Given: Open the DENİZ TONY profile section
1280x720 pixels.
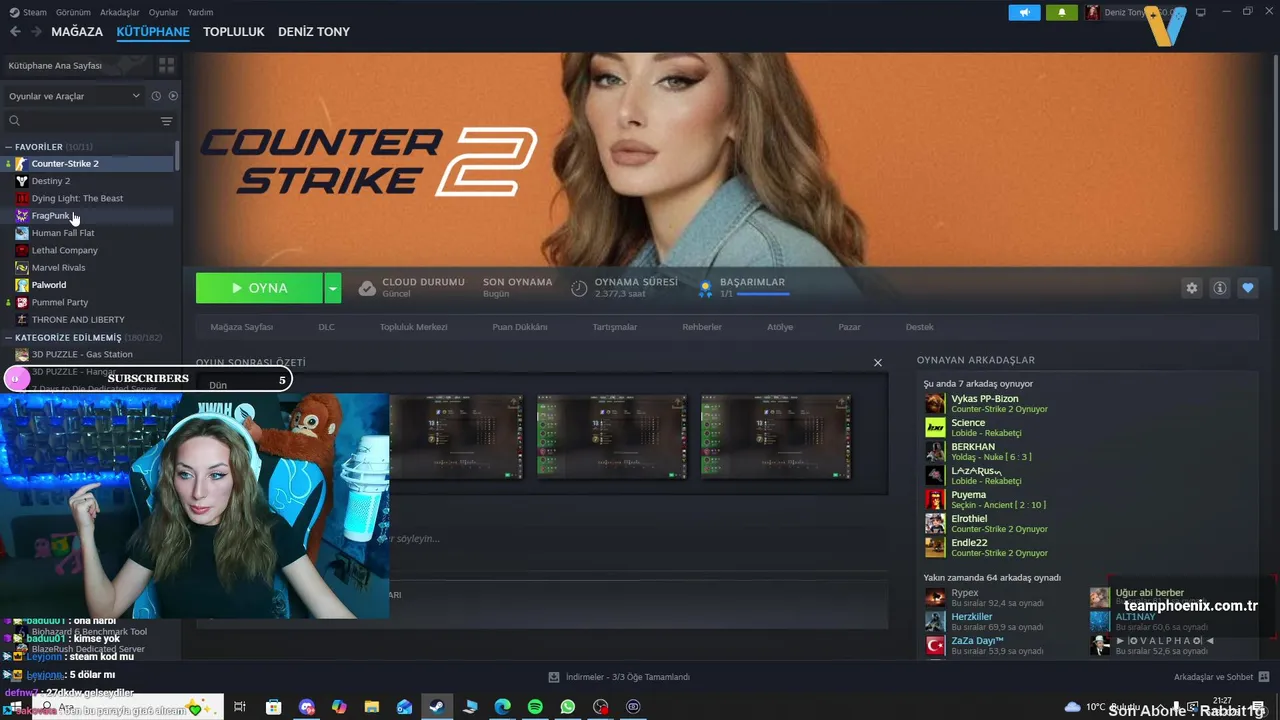Looking at the screenshot, I should point(314,32).
